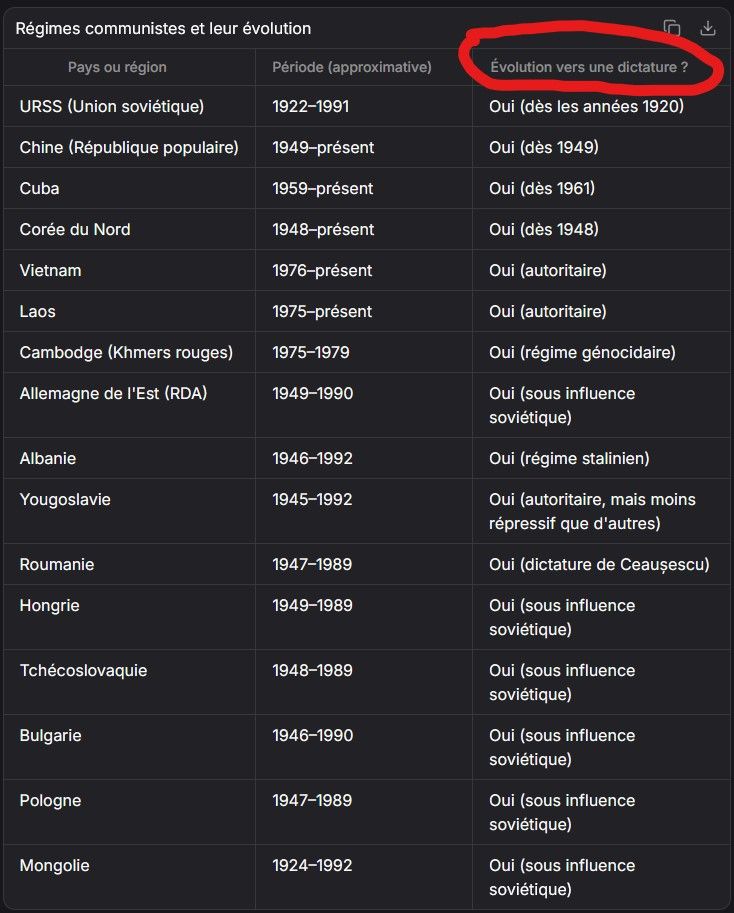Click the '1924–1992' period for Mongolie
The width and height of the screenshot is (734, 913).
(x=312, y=865)
